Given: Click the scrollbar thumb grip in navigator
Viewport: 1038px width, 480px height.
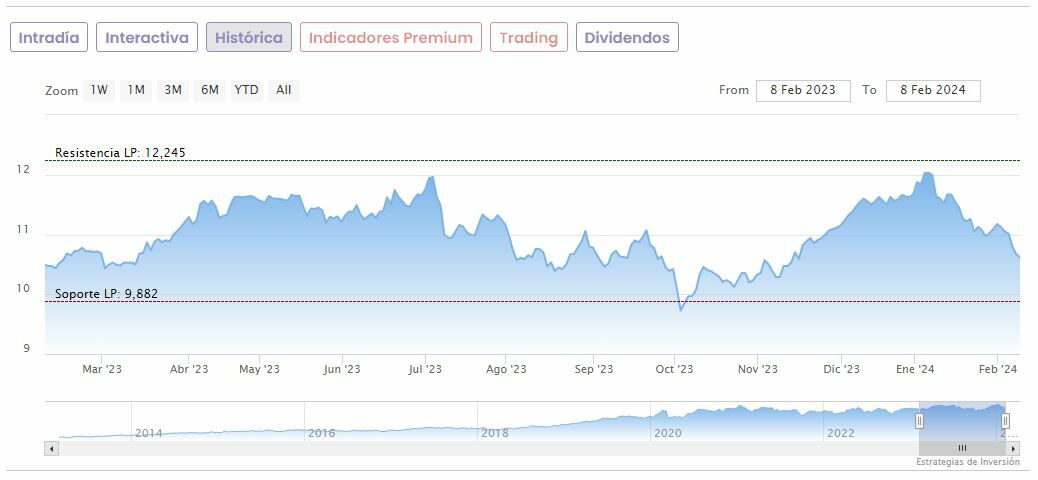Looking at the screenshot, I should coord(962,449).
